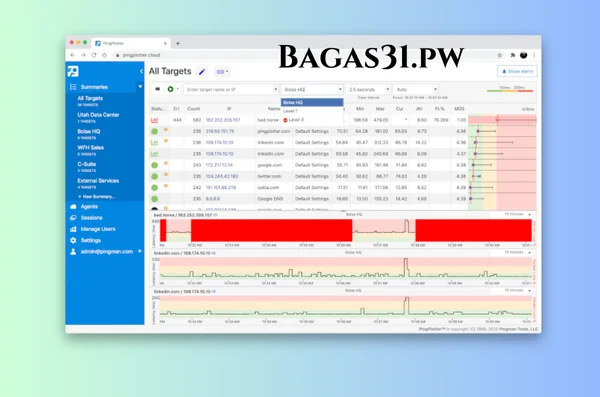This screenshot has width=600, height=397.
Task: Click the Summaries list icon
Action: click(73, 87)
